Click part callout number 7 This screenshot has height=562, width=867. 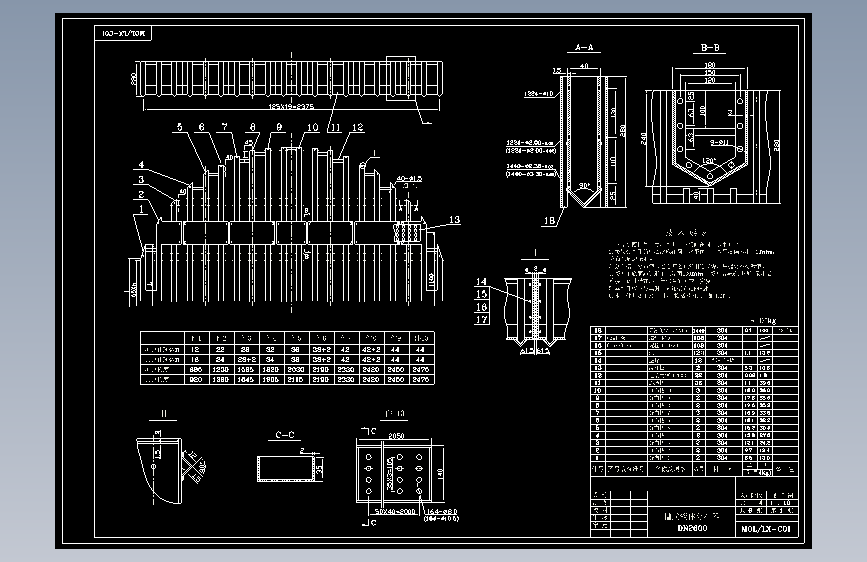224,127
